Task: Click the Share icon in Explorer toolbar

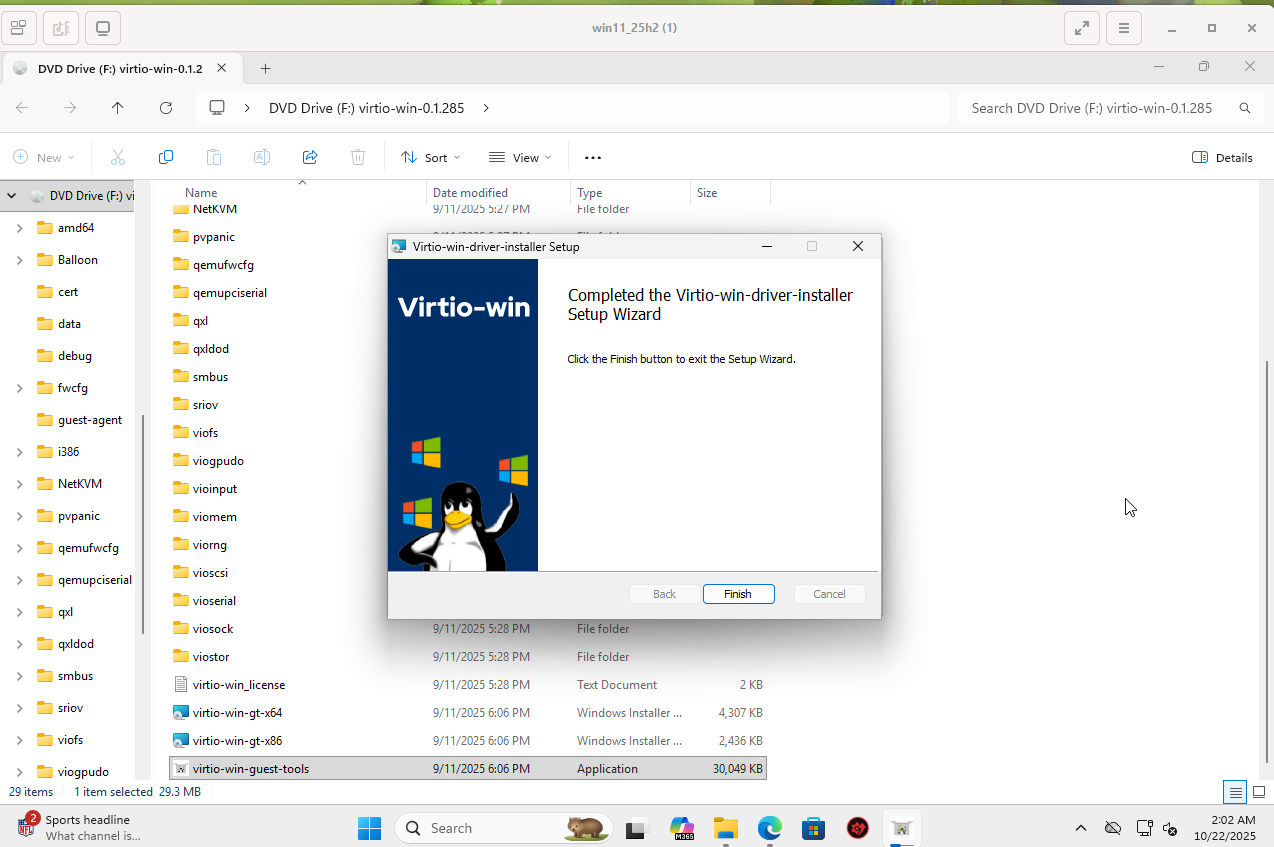Action: (x=310, y=157)
